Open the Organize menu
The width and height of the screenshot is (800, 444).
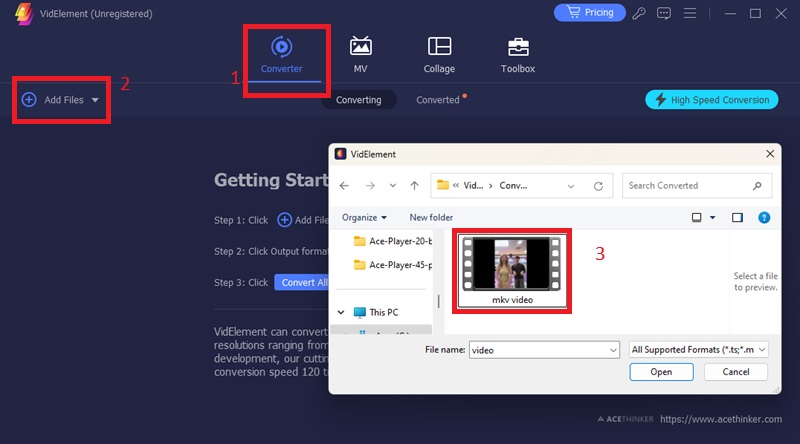pos(364,217)
